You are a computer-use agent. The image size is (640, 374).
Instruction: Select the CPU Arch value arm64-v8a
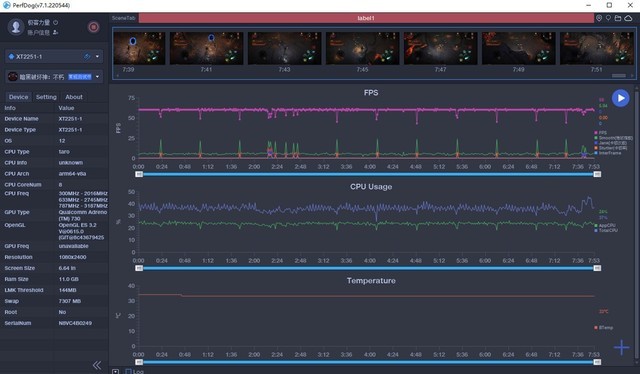coord(72,174)
